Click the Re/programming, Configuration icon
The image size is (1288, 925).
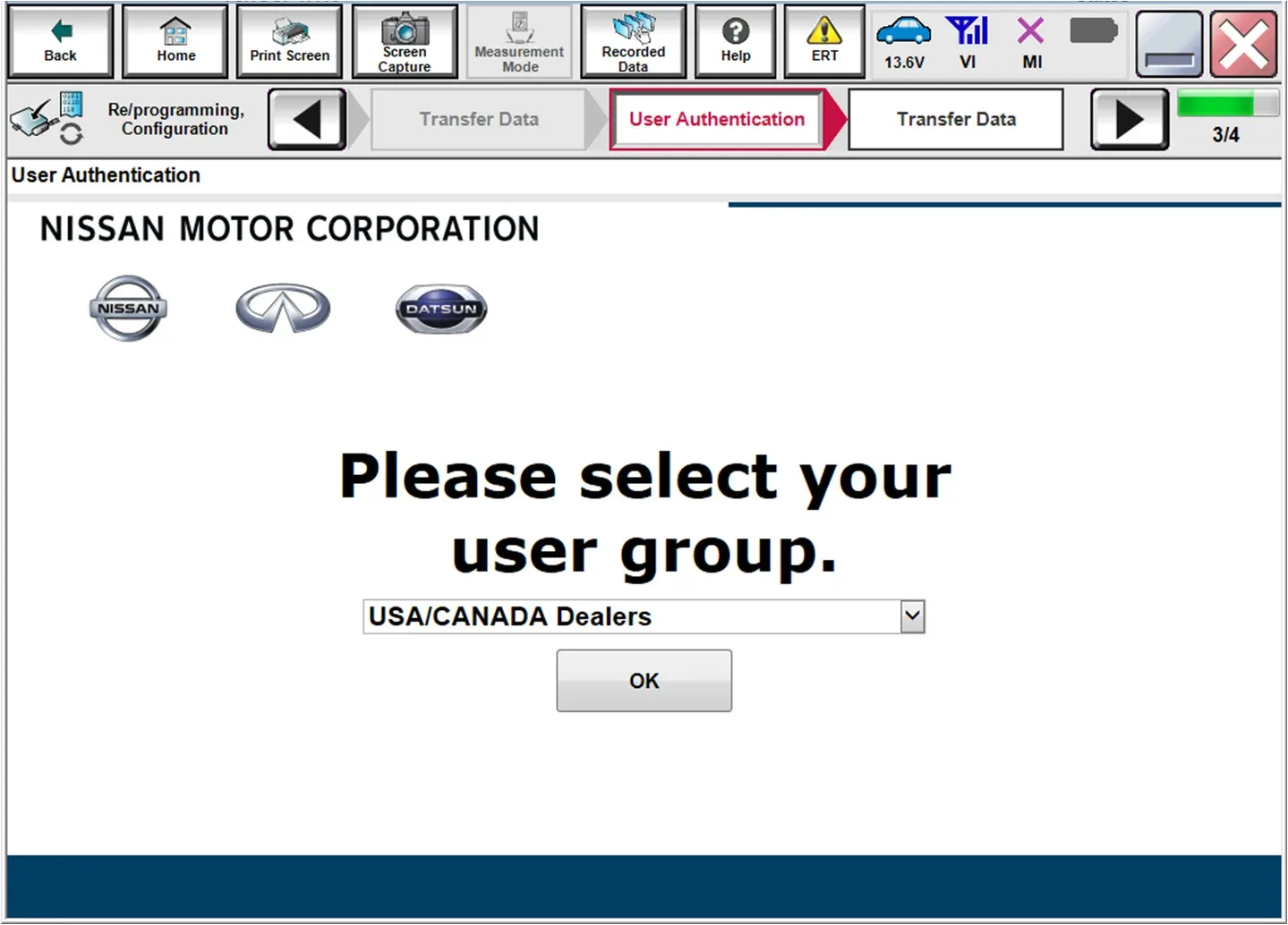pyautogui.click(x=47, y=119)
